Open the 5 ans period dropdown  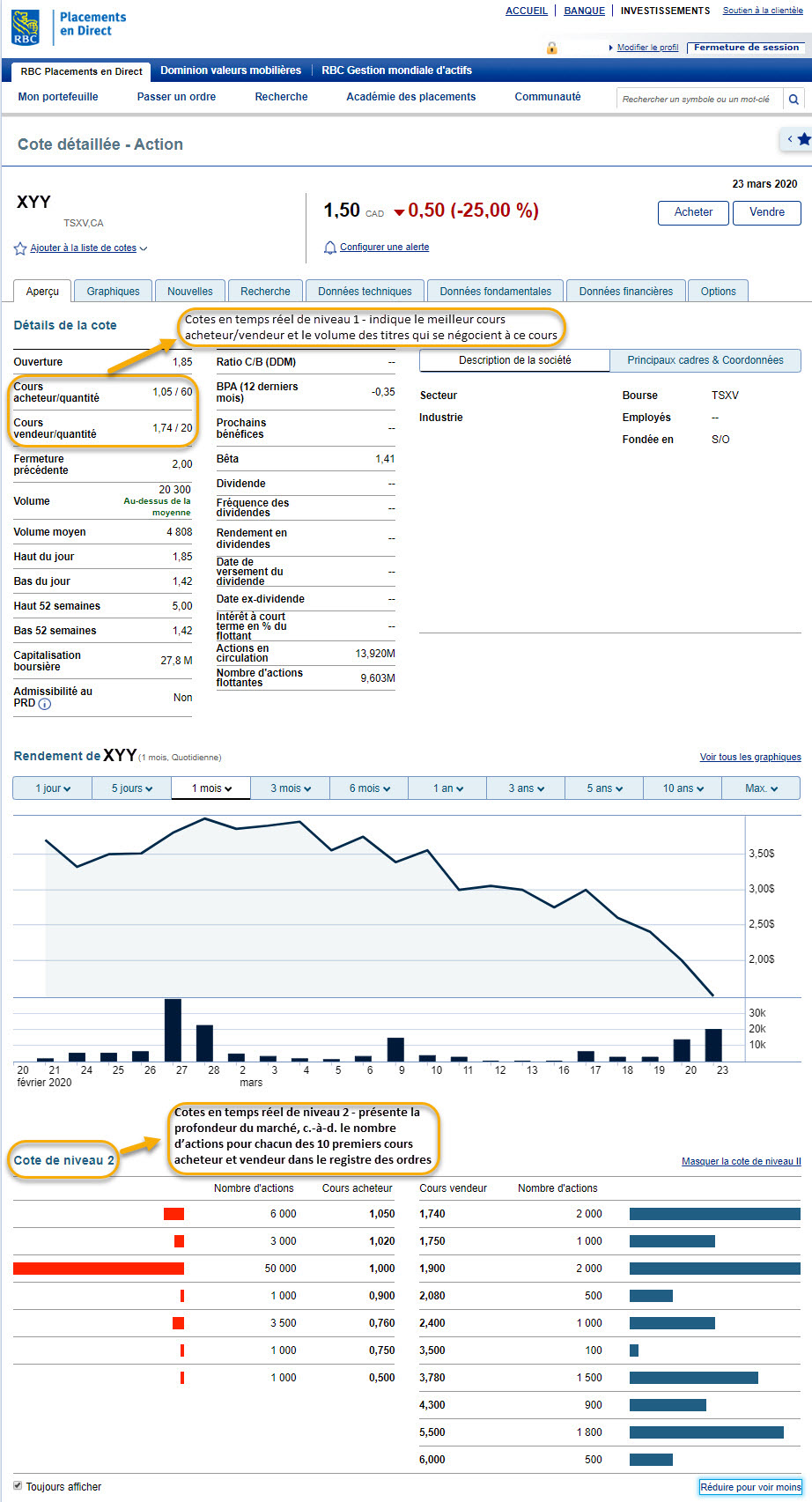click(604, 788)
